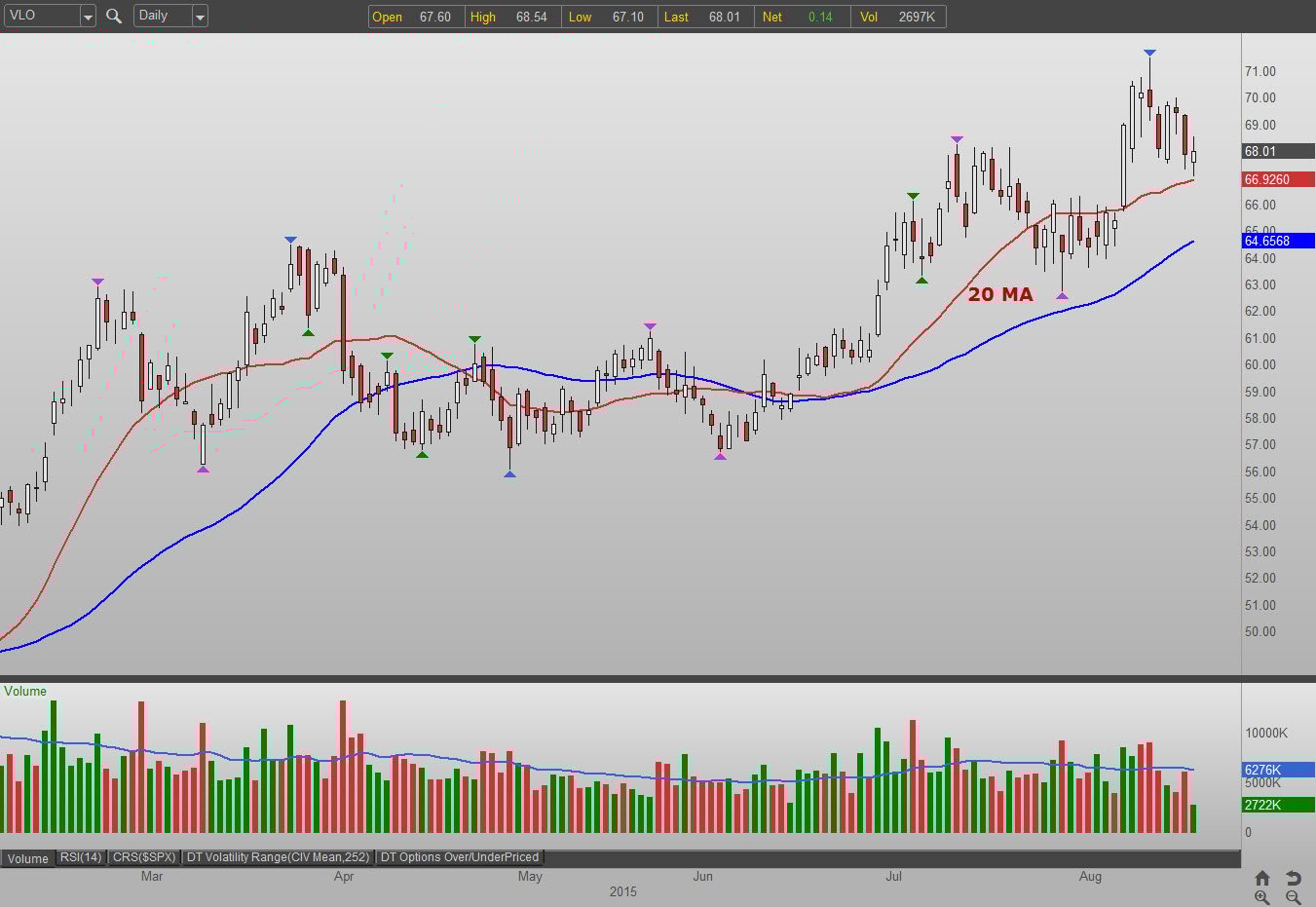Click the 68.01 last price axis label
The image size is (1316, 907).
(x=1277, y=151)
